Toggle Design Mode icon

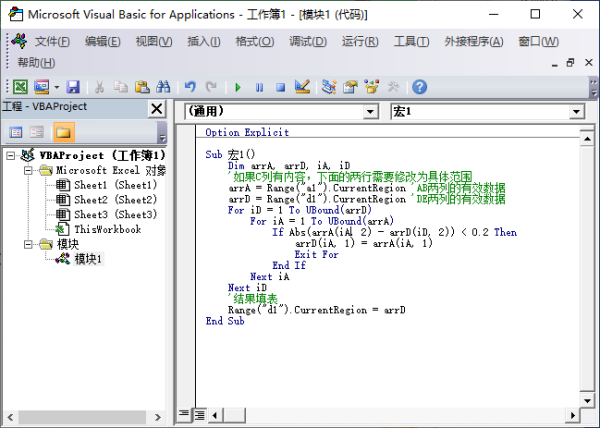click(303, 87)
